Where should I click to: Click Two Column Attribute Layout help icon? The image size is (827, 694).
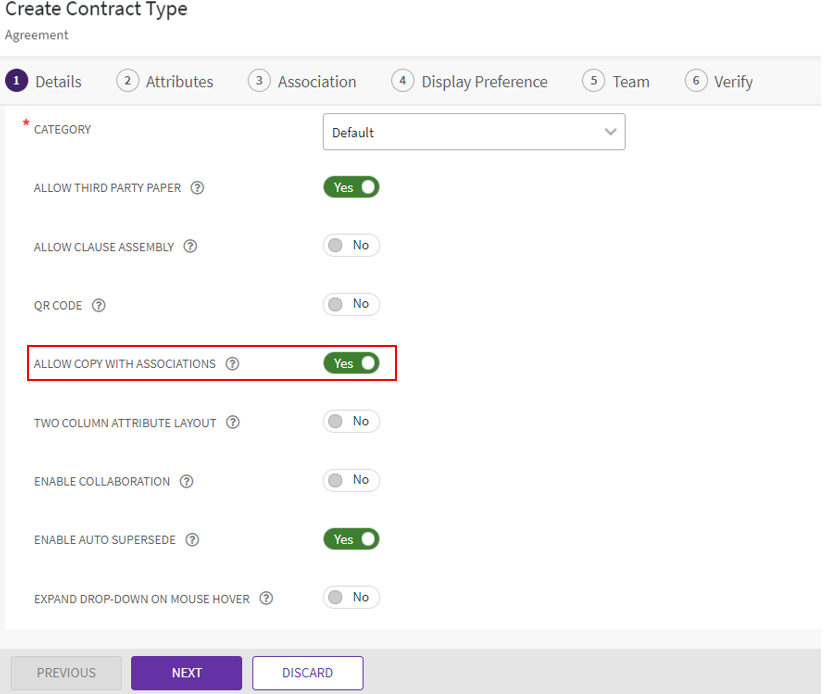click(x=233, y=423)
